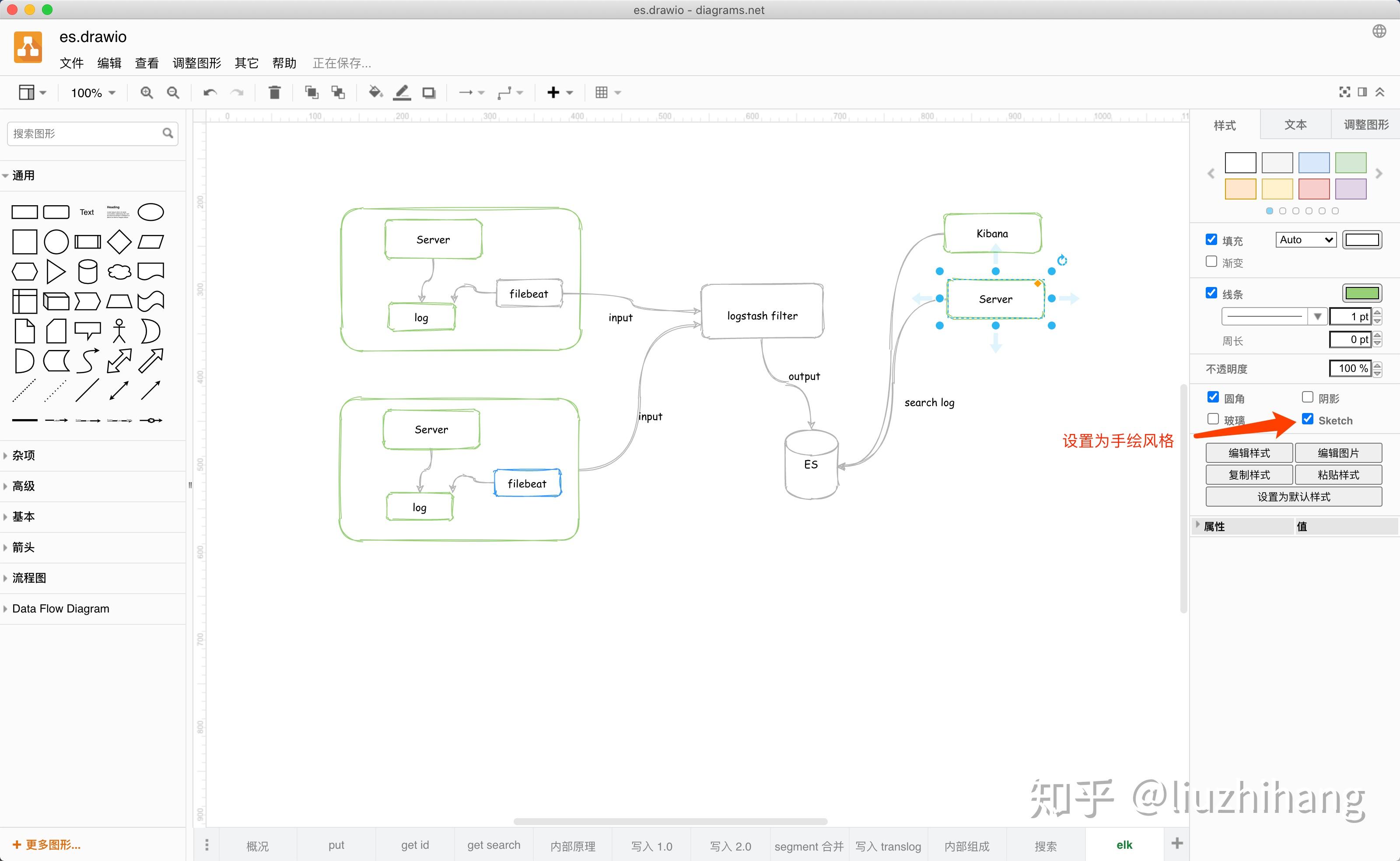Click the Shadow toolbar icon
The image size is (1400, 861).
tap(429, 92)
